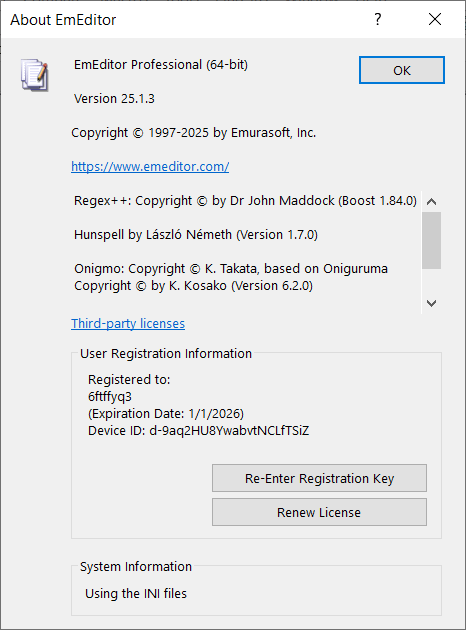Screen dimensions: 466x630
Task: Click the credits scrollbar down arrow
Action: coord(431,303)
